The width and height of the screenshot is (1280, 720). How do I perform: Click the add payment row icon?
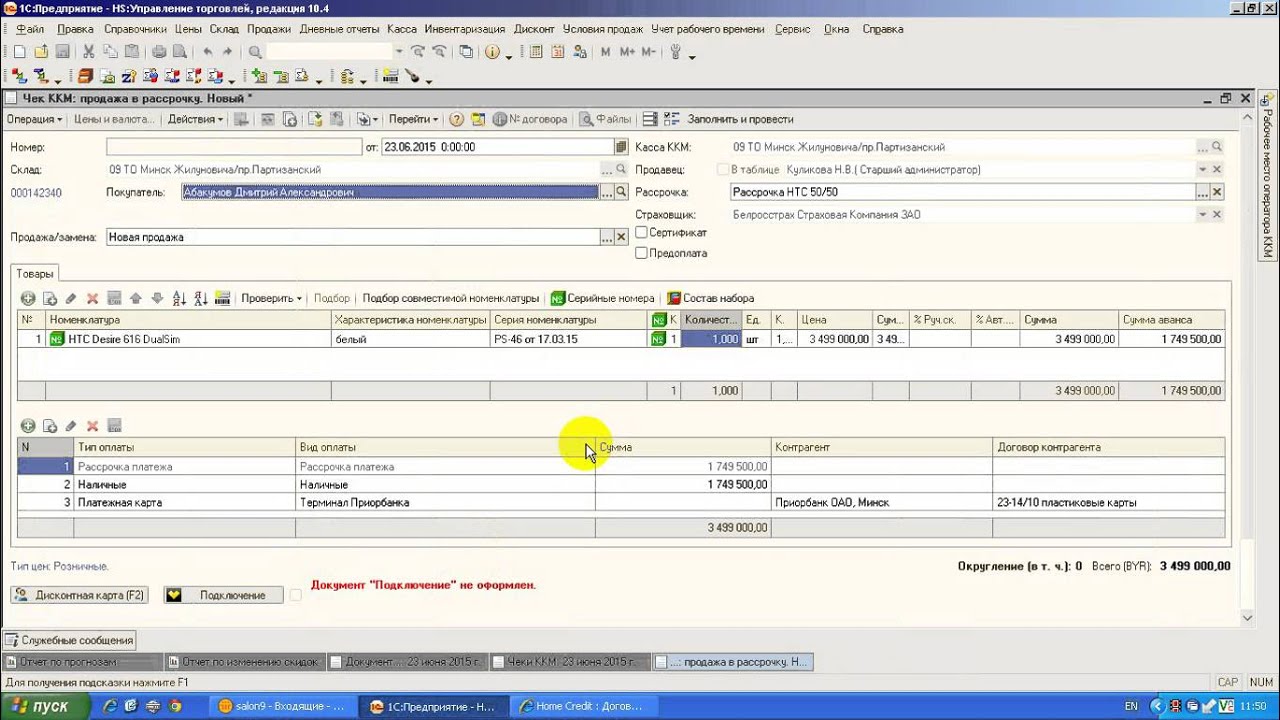tap(27, 426)
